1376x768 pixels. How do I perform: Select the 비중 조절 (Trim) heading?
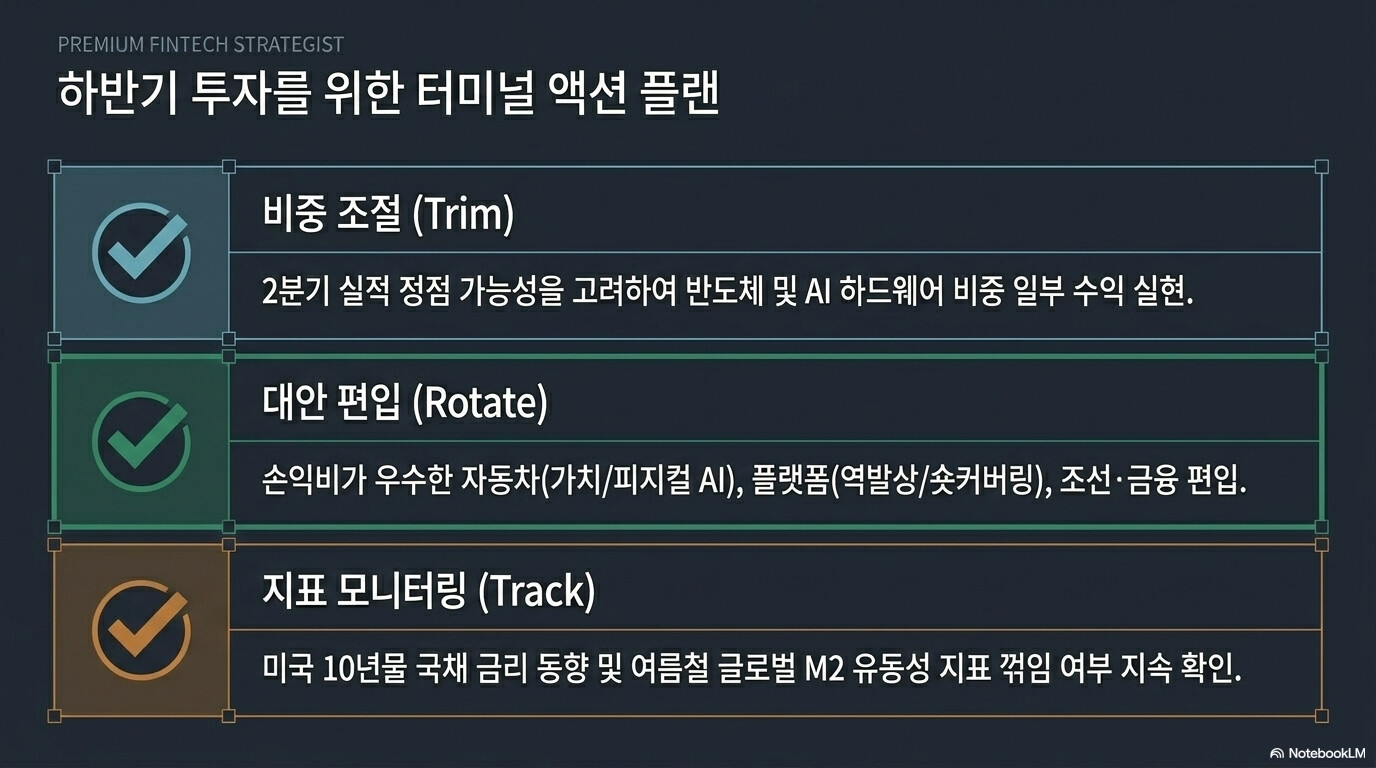388,214
